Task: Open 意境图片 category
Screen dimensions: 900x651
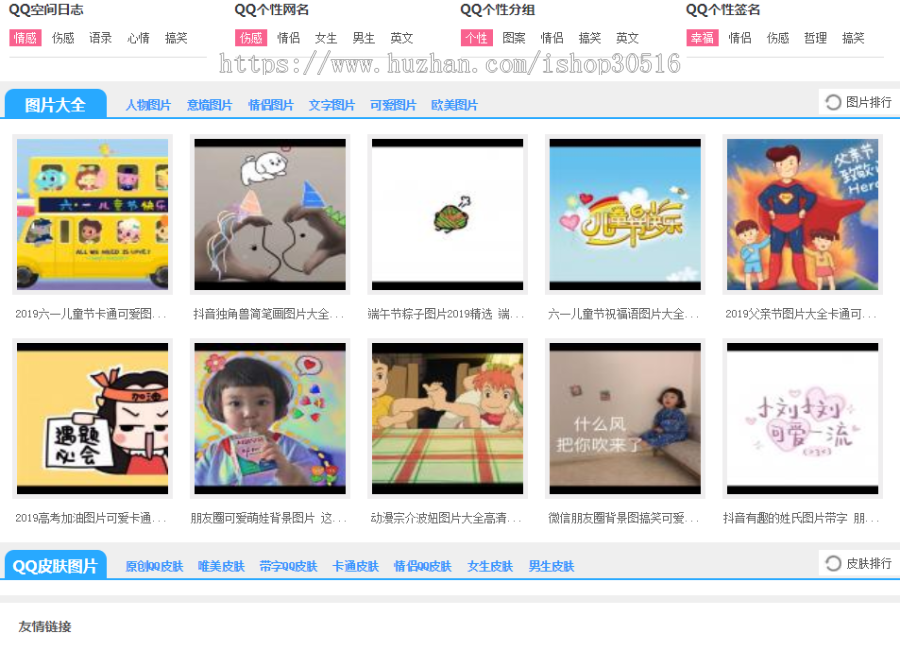Action: coord(210,106)
